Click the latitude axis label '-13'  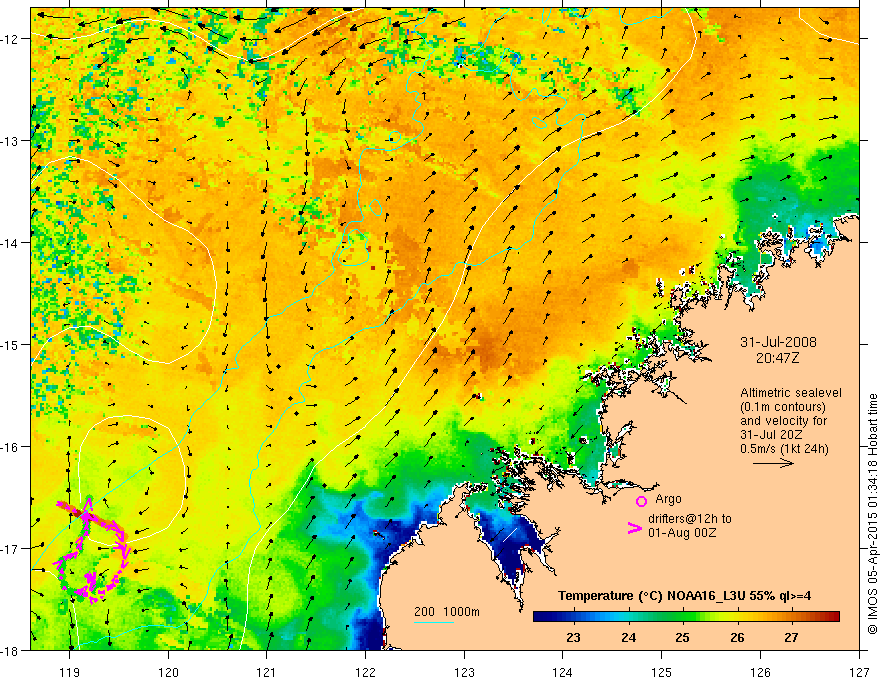[9, 140]
